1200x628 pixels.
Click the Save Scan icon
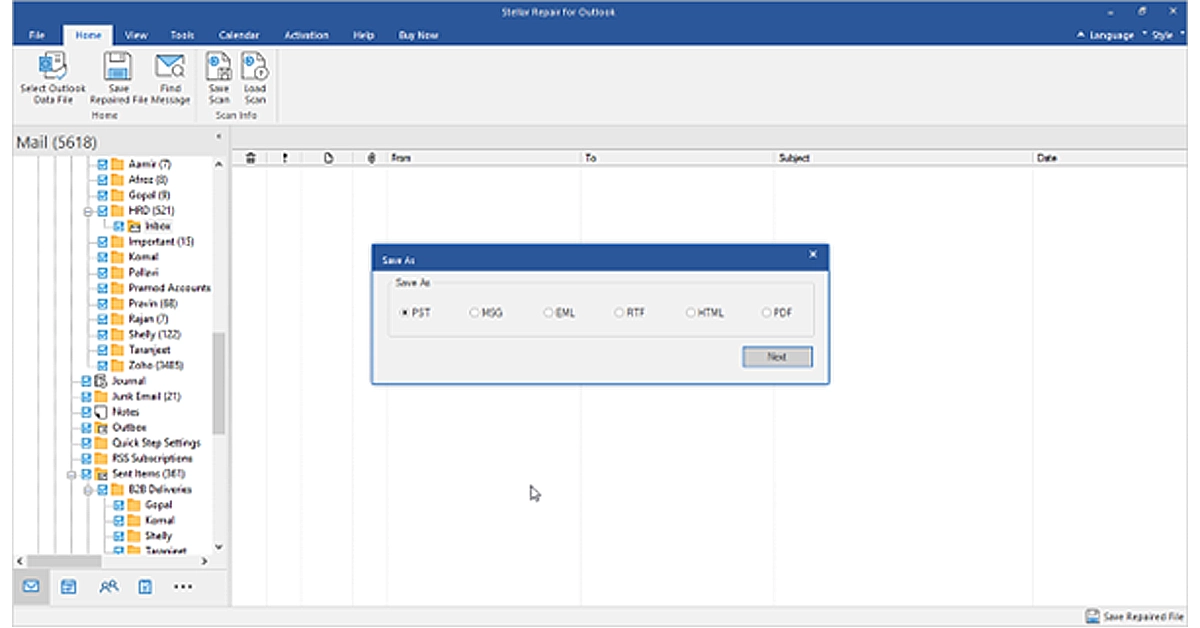click(x=218, y=66)
